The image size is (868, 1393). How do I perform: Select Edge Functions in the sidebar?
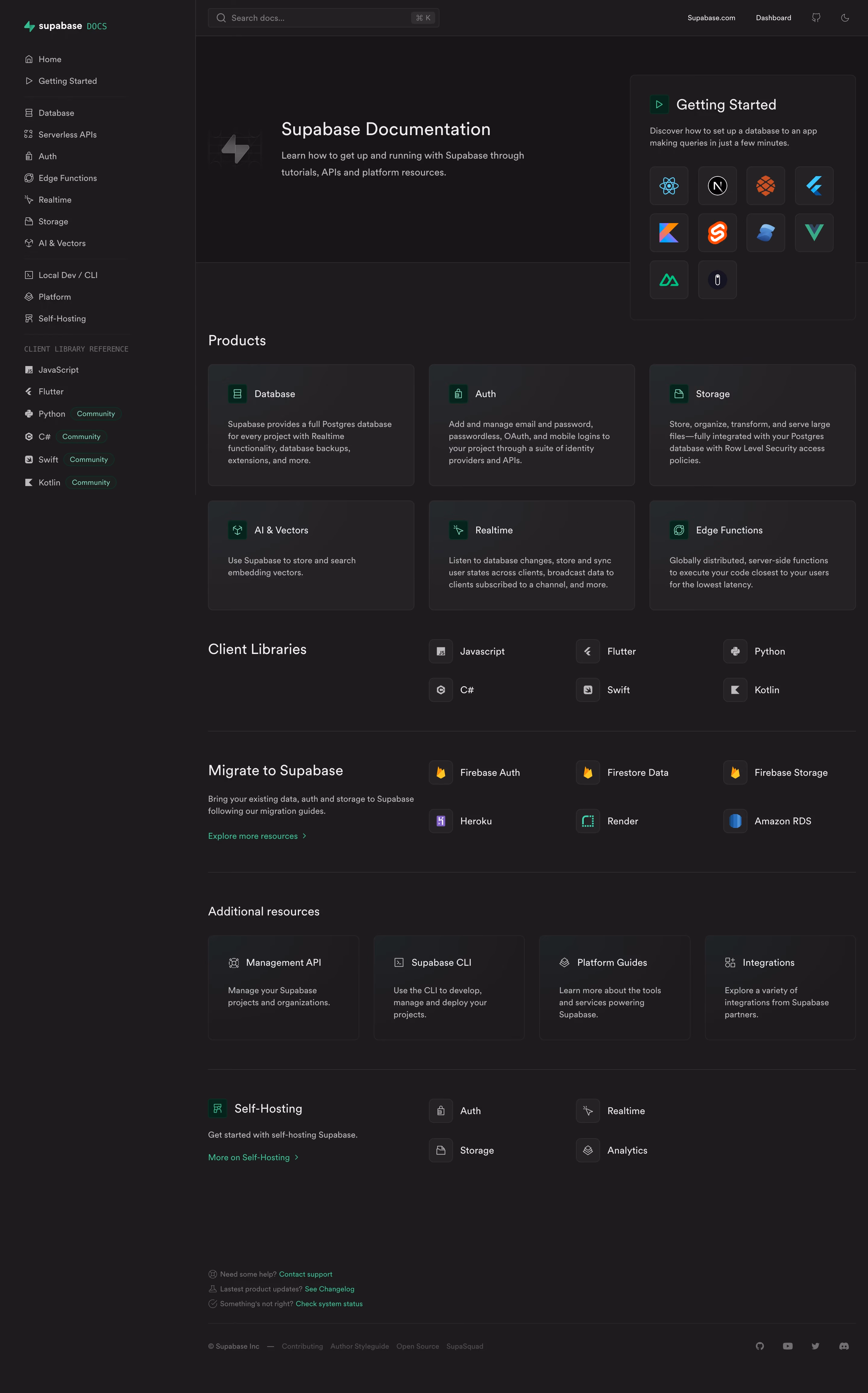coord(61,178)
